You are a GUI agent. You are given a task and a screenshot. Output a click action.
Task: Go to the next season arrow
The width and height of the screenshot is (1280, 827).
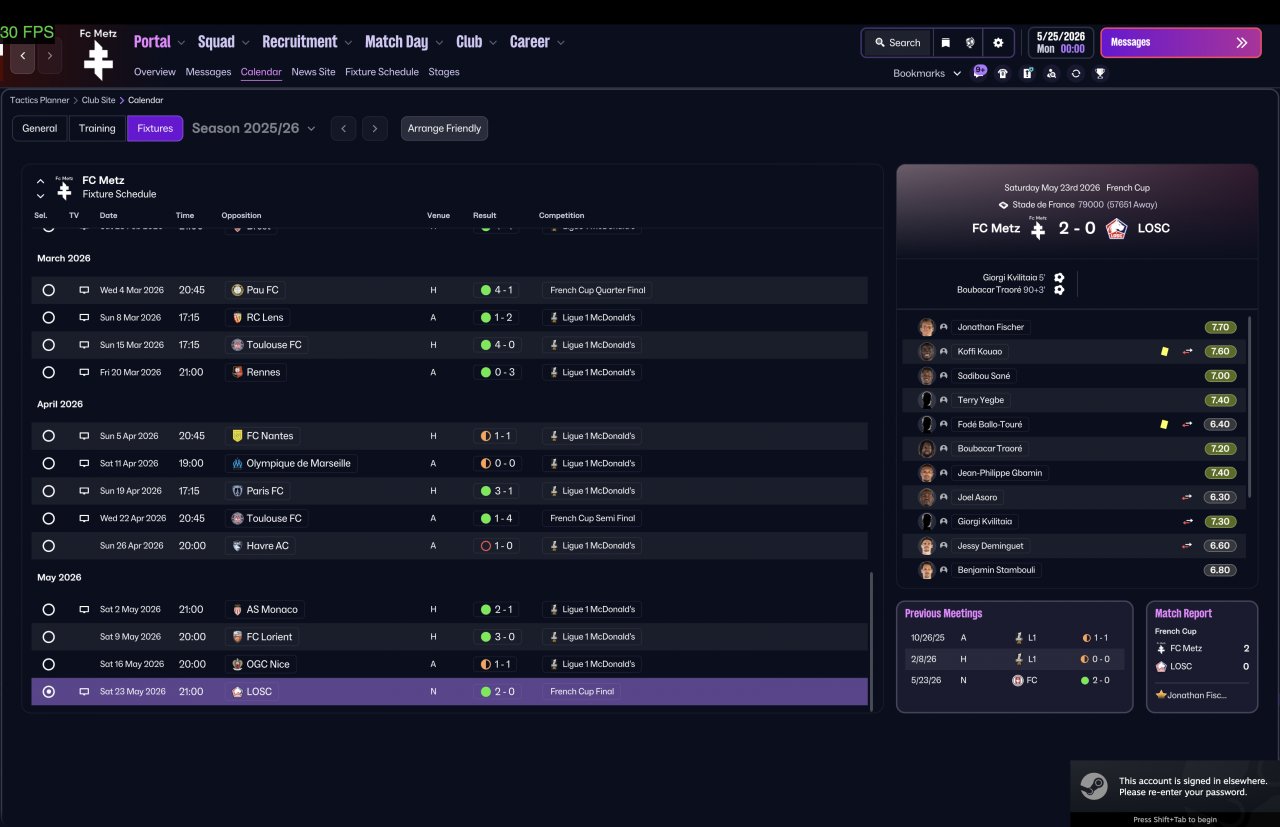pos(375,128)
